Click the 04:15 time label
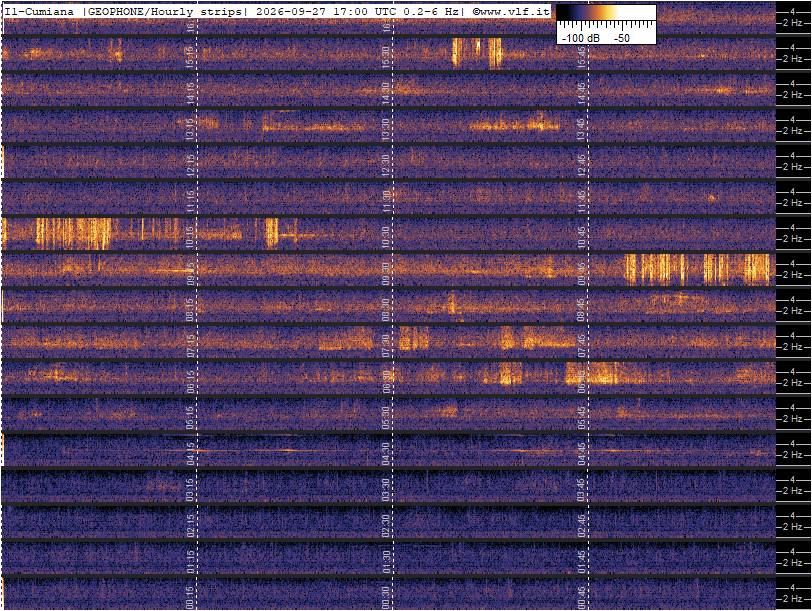This screenshot has height=611, width=812. pos(190,454)
